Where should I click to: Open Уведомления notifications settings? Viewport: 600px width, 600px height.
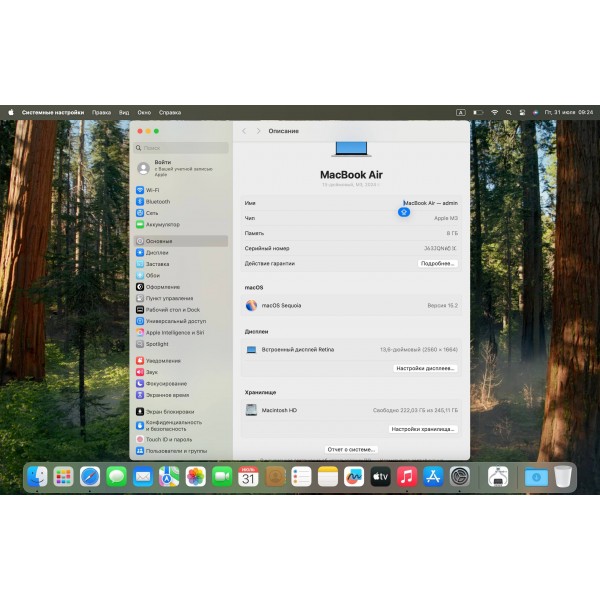[x=158, y=361]
